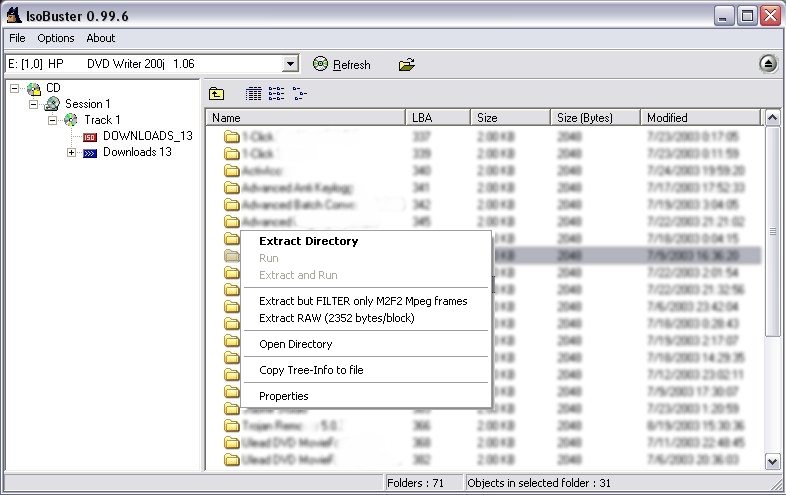This screenshot has width=786, height=495.
Task: Sort by the Name column header
Action: pos(306,118)
